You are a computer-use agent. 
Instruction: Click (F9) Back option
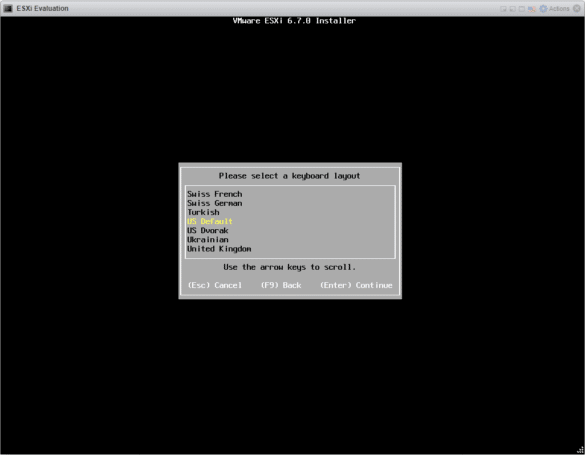[x=281, y=285]
